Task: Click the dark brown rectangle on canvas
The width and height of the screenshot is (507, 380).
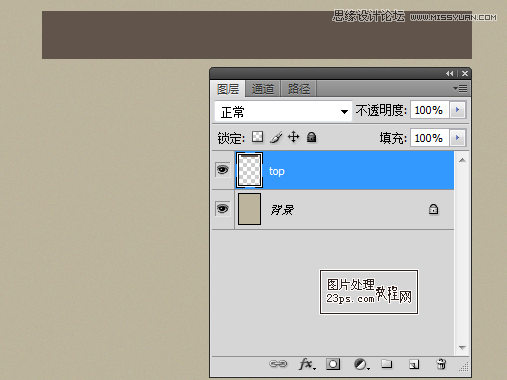Action: 257,35
